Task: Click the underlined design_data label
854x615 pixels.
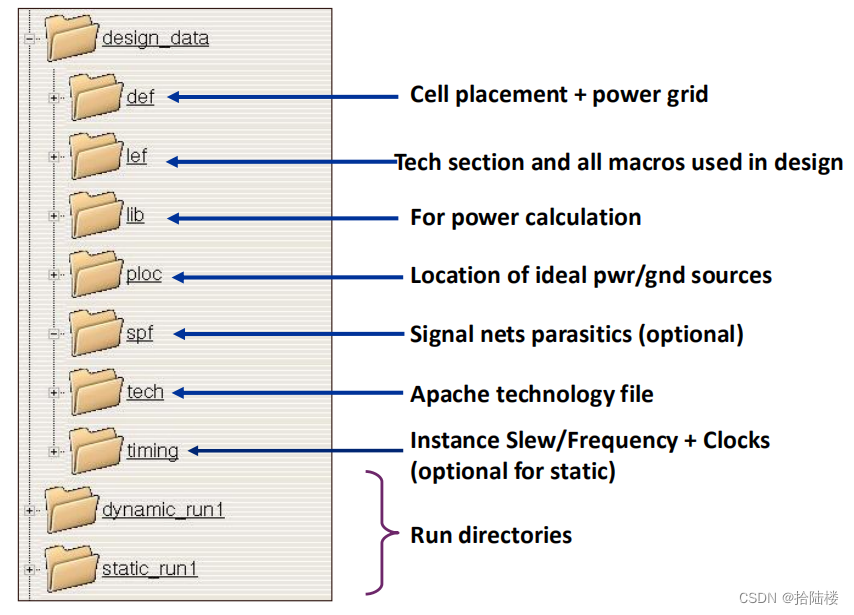Action: [154, 38]
